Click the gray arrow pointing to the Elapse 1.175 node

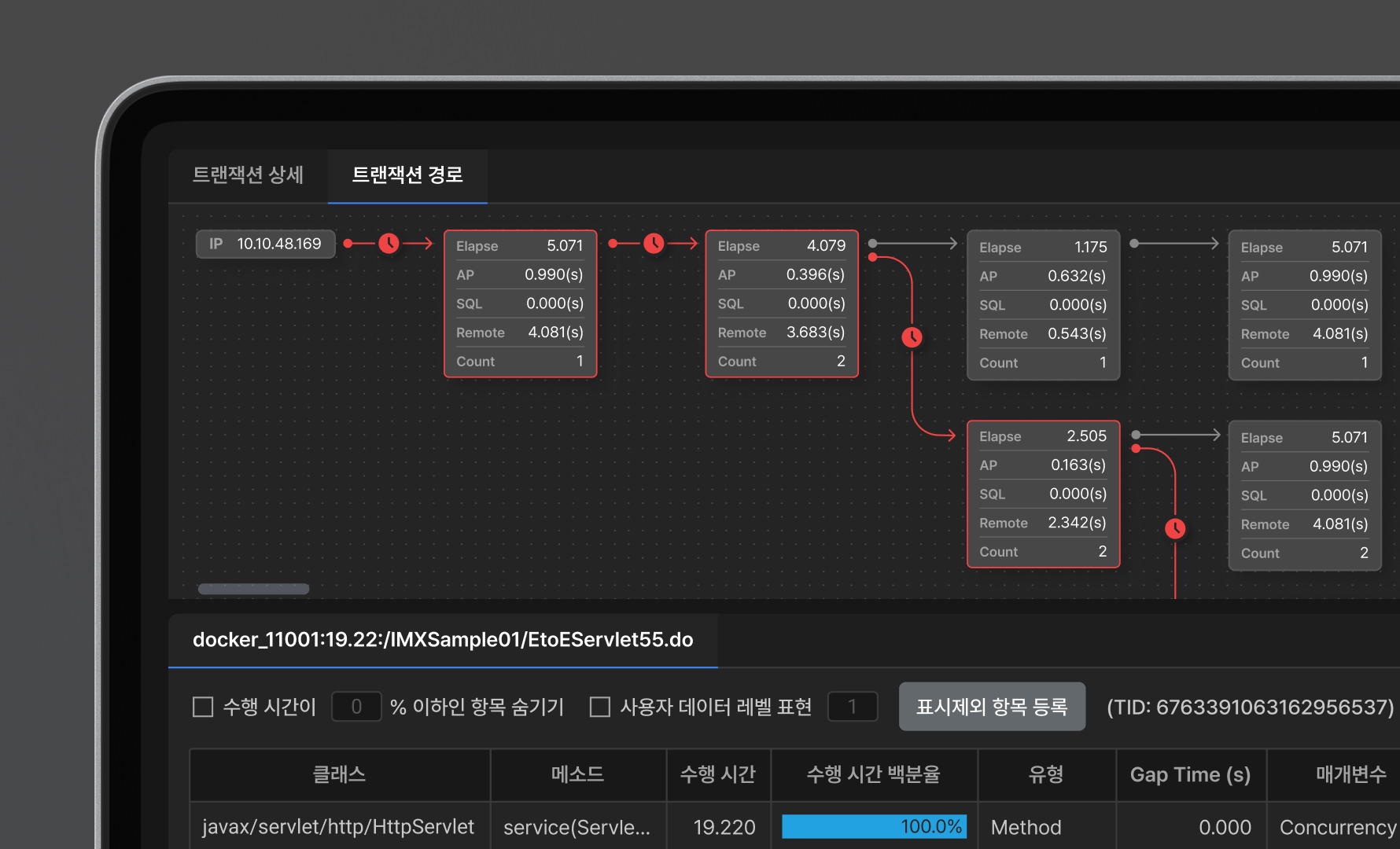(950, 244)
